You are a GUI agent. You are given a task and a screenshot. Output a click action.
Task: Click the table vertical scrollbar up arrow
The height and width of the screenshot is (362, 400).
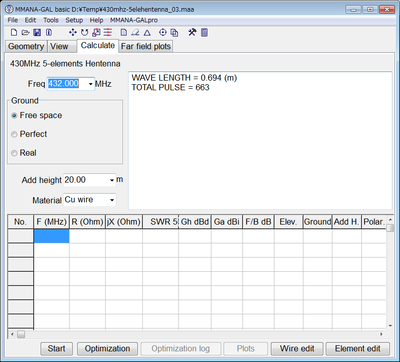pyautogui.click(x=390, y=219)
